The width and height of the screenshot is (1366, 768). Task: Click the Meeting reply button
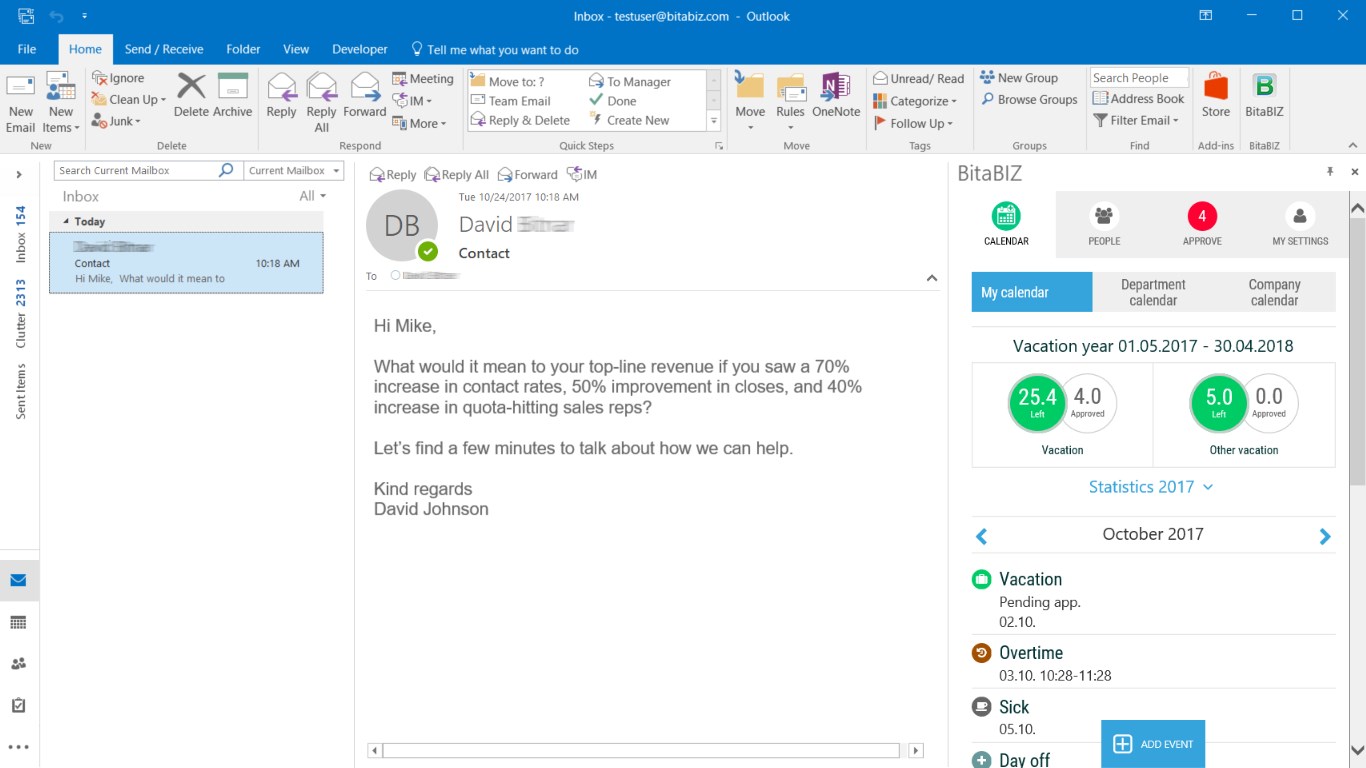[423, 79]
